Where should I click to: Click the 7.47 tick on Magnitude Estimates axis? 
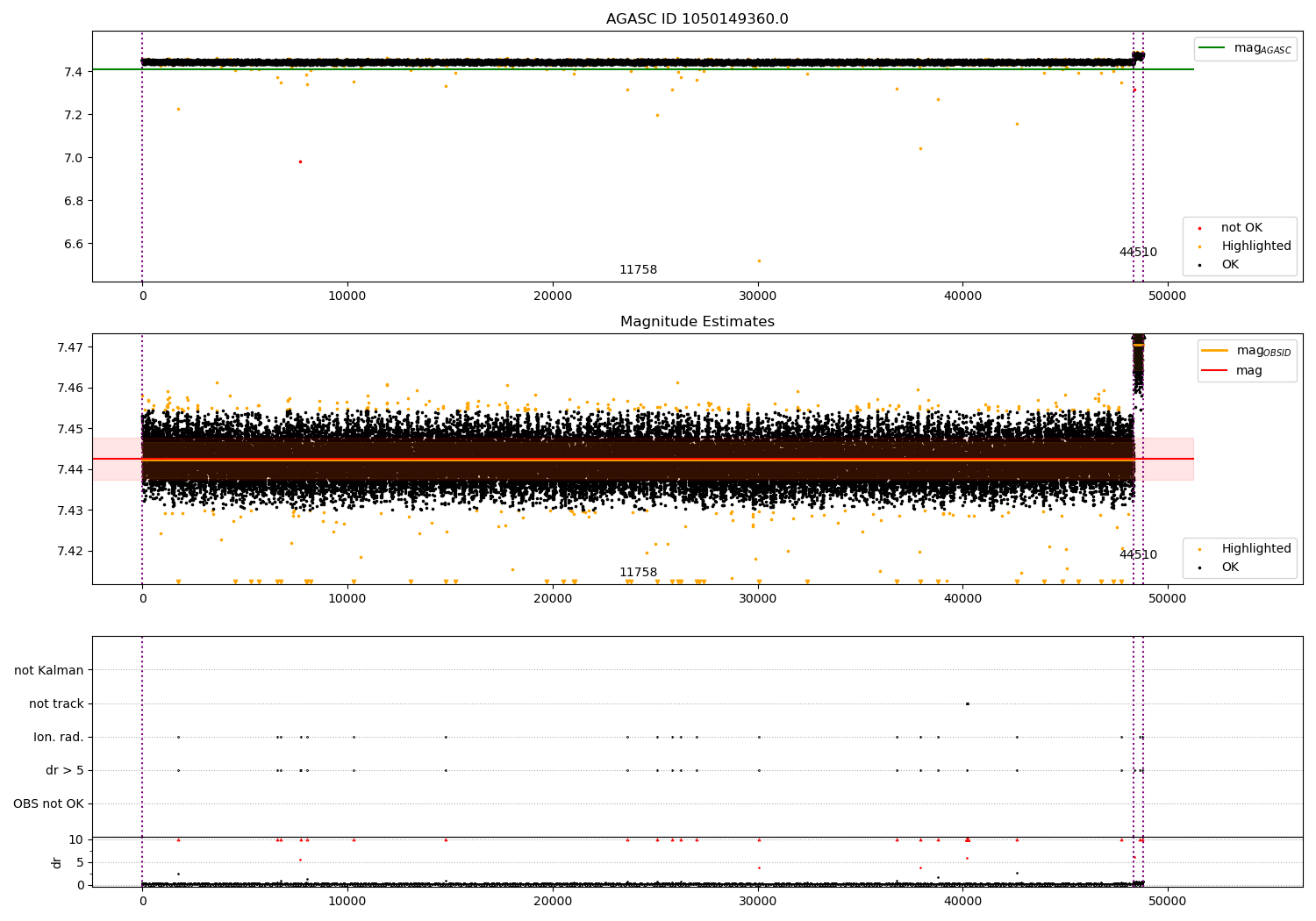coord(71,347)
